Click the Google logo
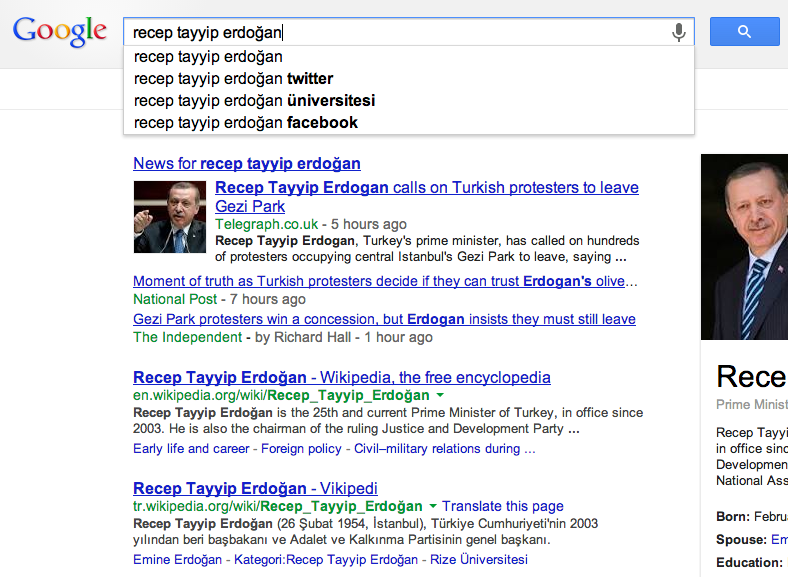This screenshot has width=788, height=577. [x=59, y=32]
